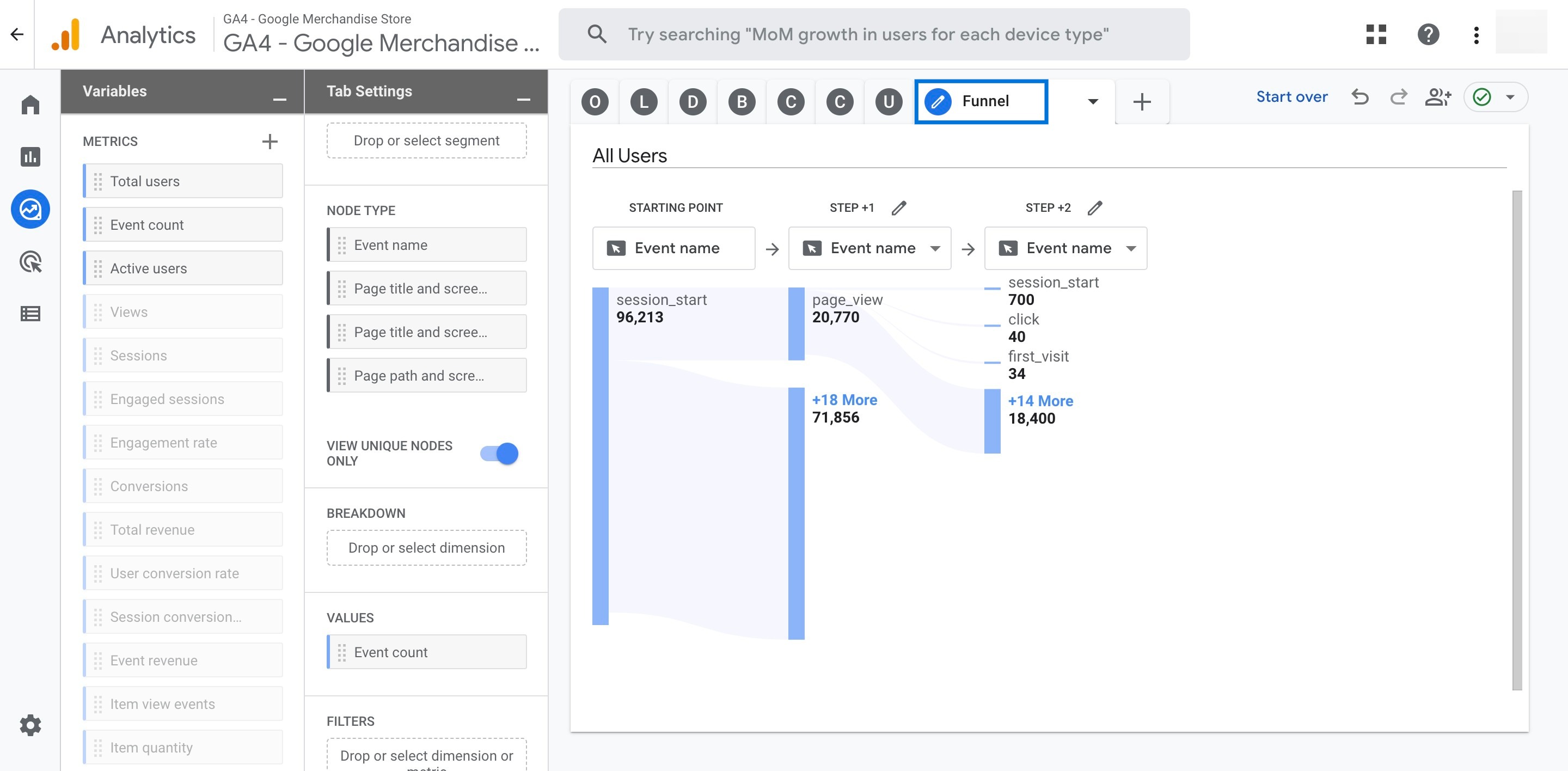
Task: Click the Add comparison (+) button
Action: pos(1141,100)
